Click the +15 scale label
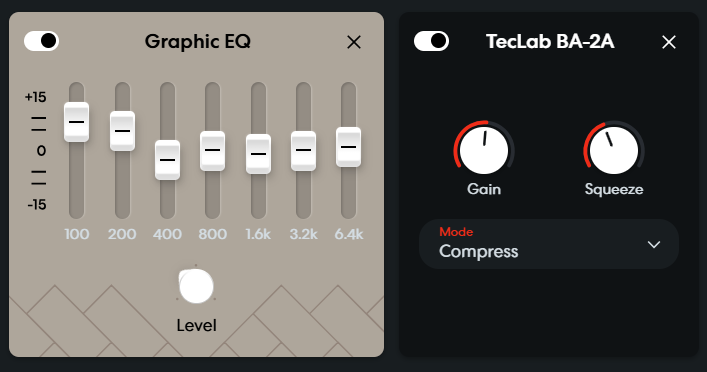707x372 pixels. point(36,97)
